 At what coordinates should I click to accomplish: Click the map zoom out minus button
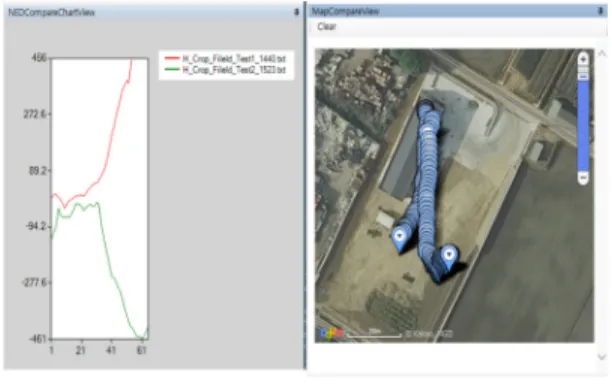tap(583, 178)
